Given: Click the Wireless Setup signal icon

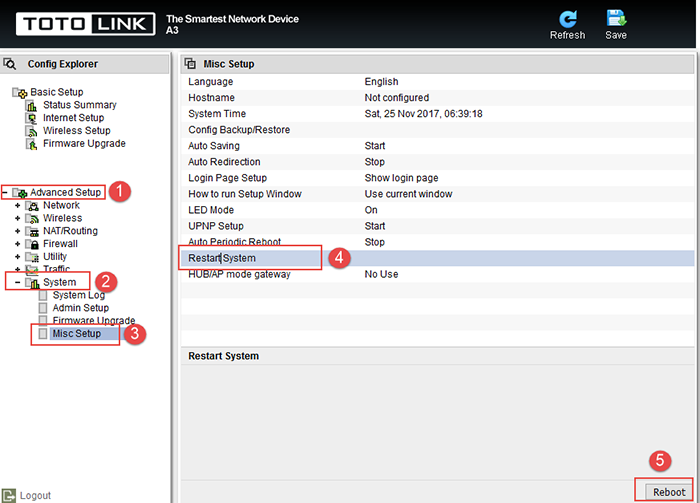Looking at the screenshot, I should tap(31, 131).
